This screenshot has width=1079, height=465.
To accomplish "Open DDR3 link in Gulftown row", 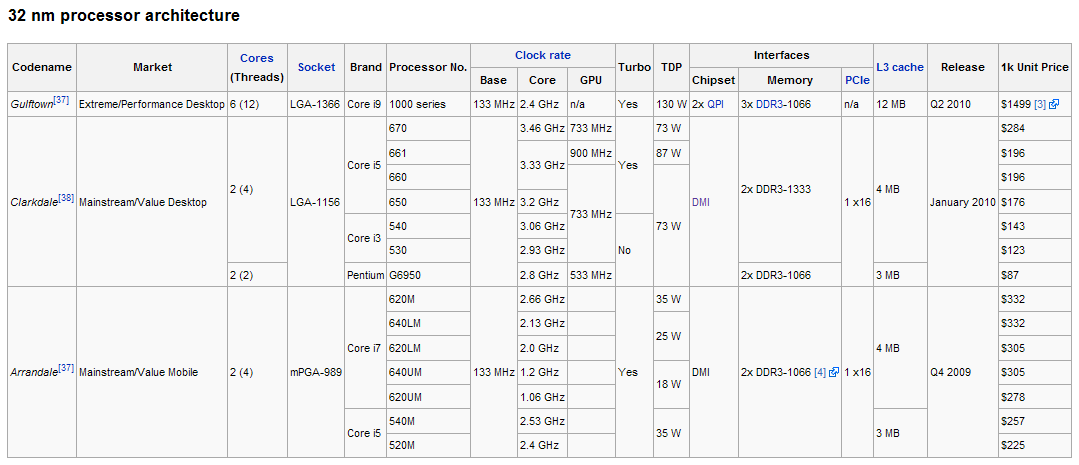I will coord(769,105).
